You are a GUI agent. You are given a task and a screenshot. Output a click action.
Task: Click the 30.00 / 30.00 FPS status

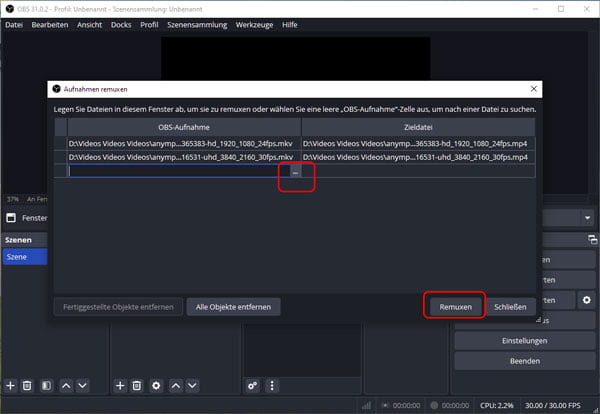point(553,405)
